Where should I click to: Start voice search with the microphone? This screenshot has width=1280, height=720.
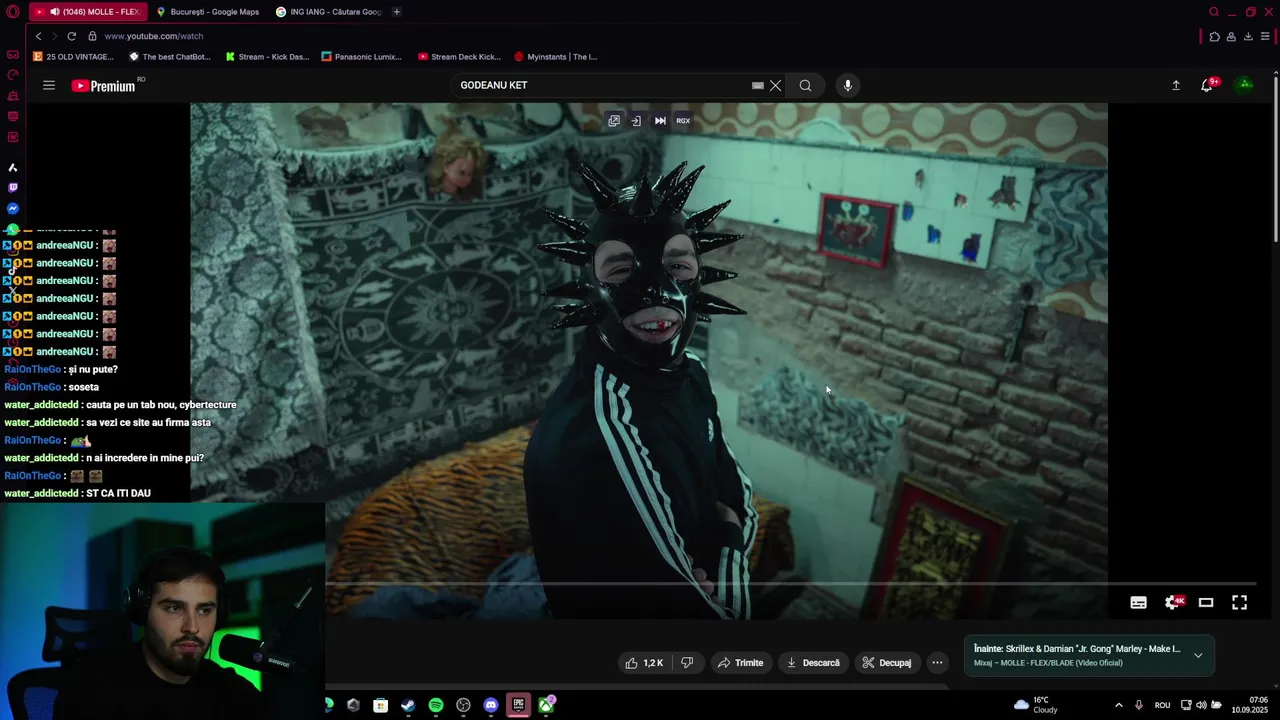tap(847, 85)
